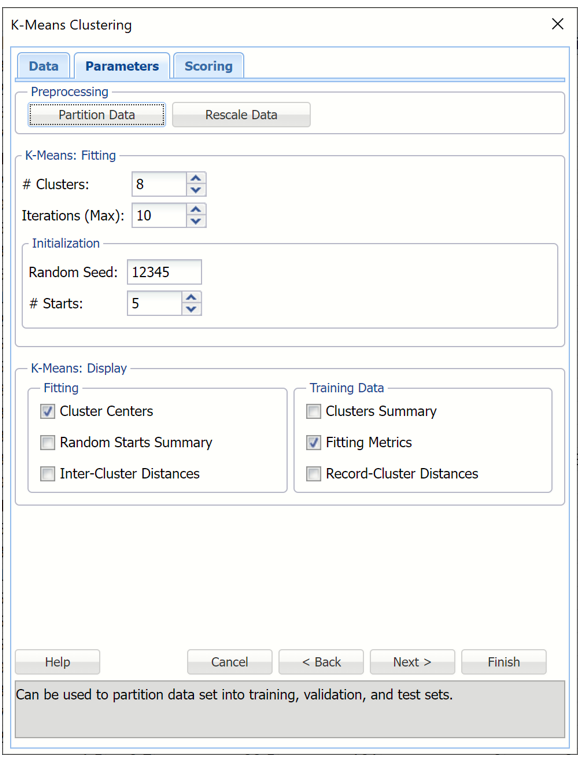Click the Rescale Data button
Image resolution: width=586 pixels, height=760 pixels.
click(x=241, y=115)
